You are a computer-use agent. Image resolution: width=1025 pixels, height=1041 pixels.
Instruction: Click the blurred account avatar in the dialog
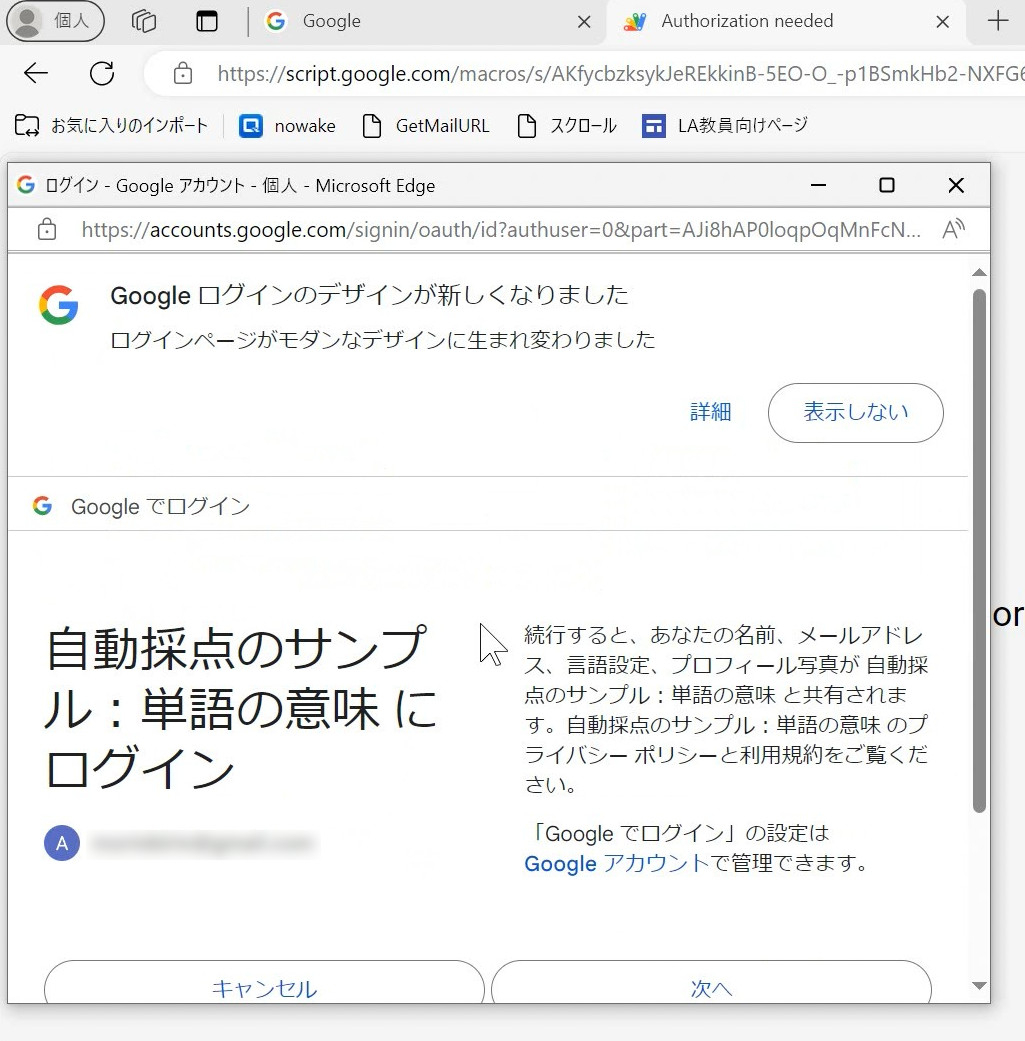point(61,843)
